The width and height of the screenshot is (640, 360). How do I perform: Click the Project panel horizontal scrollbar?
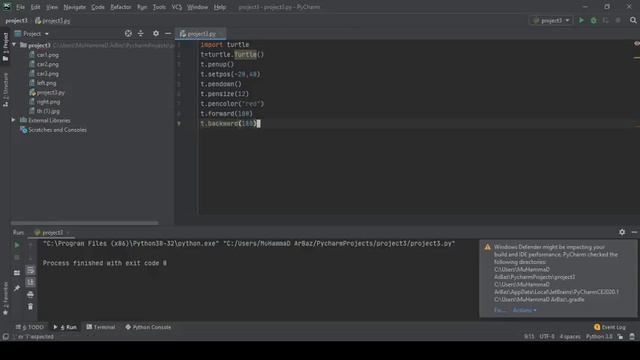pos(84,223)
